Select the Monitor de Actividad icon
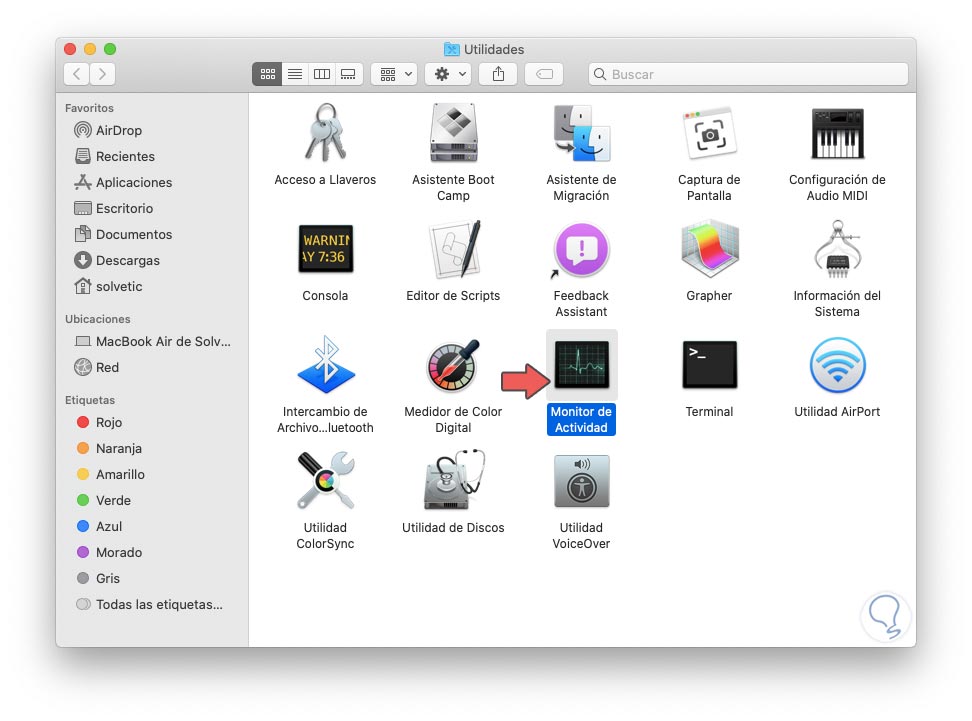 581,365
